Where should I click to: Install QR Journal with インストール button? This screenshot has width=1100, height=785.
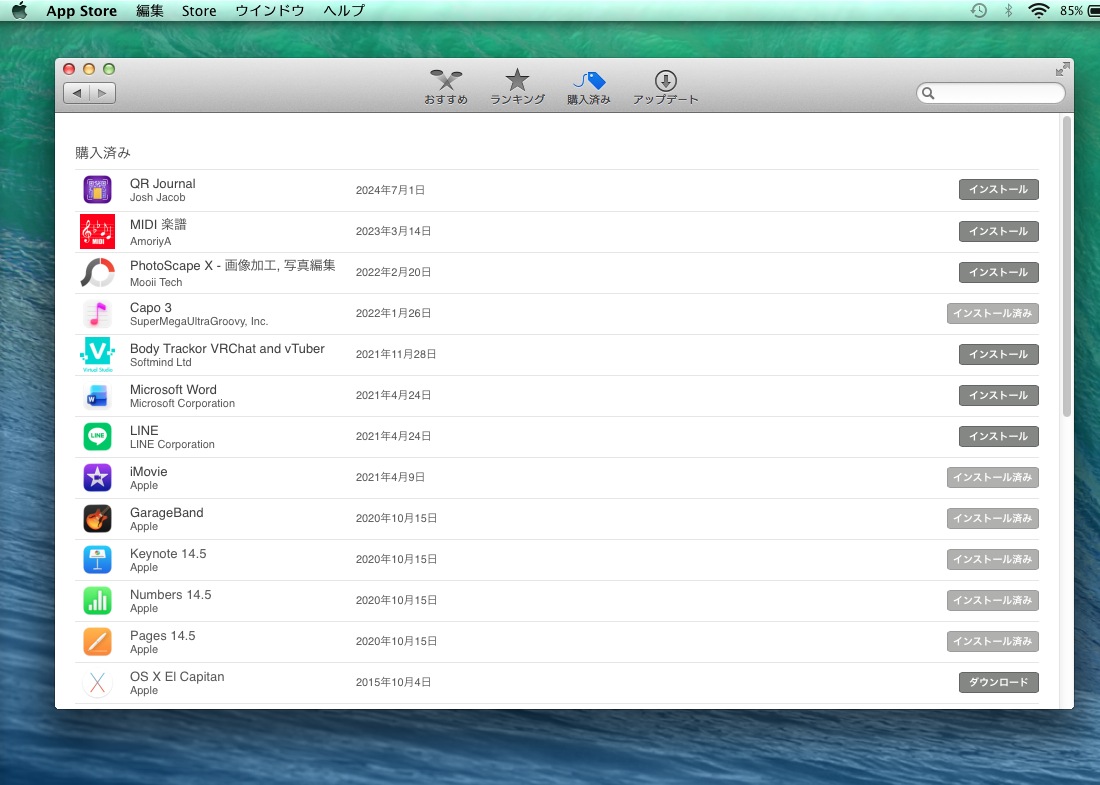[998, 190]
